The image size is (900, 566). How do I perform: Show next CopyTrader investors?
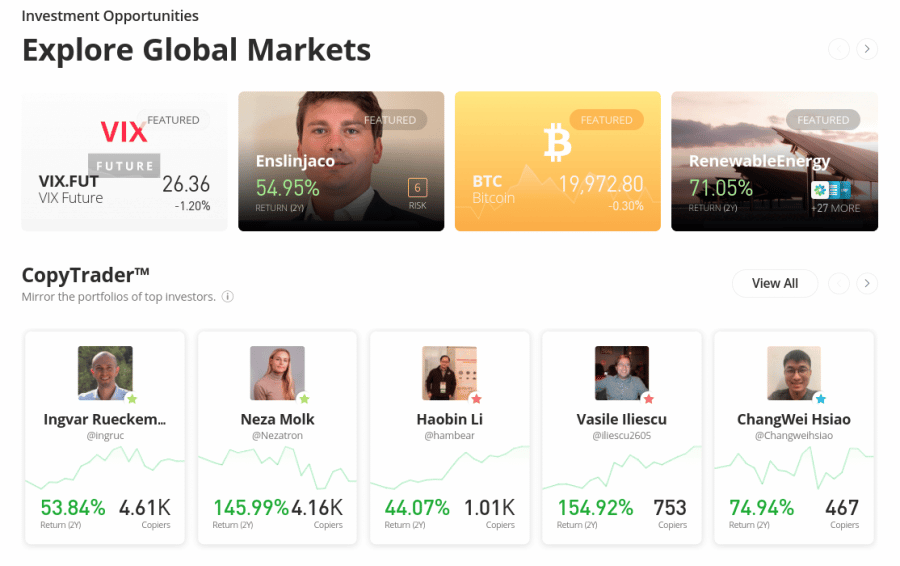(867, 283)
